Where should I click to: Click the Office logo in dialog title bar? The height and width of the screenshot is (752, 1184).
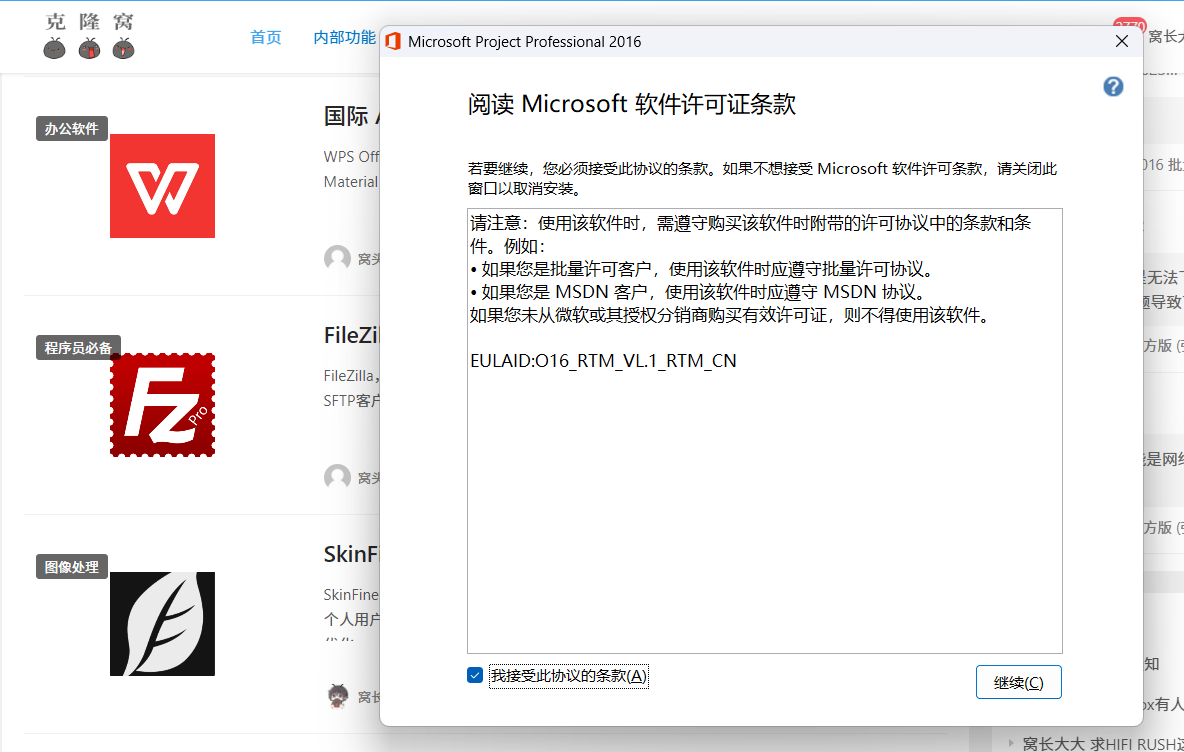393,42
